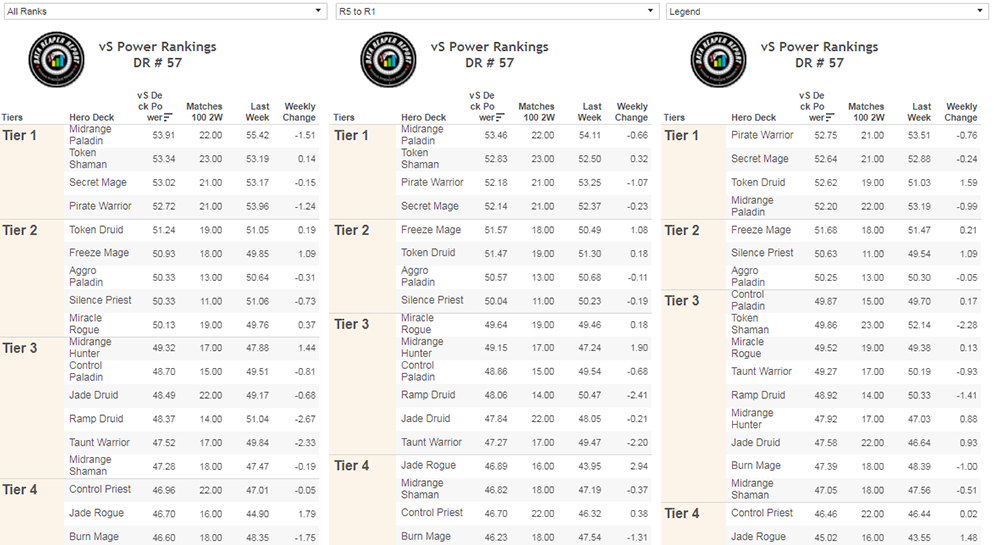Click sort icon on vS Deck Power in R5 to R1 table
994x545 pixels.
click(x=500, y=117)
